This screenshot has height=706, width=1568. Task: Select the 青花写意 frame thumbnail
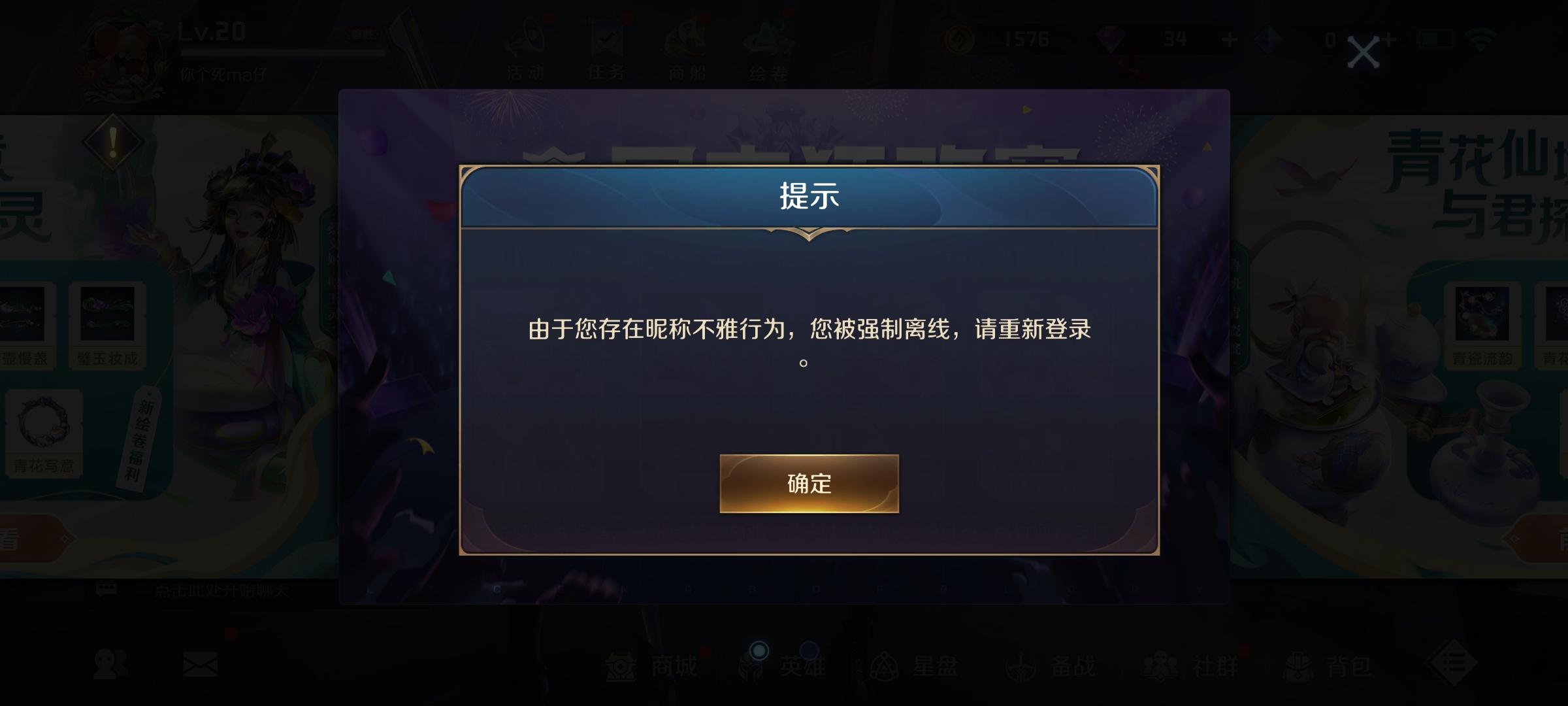pyautogui.click(x=44, y=433)
